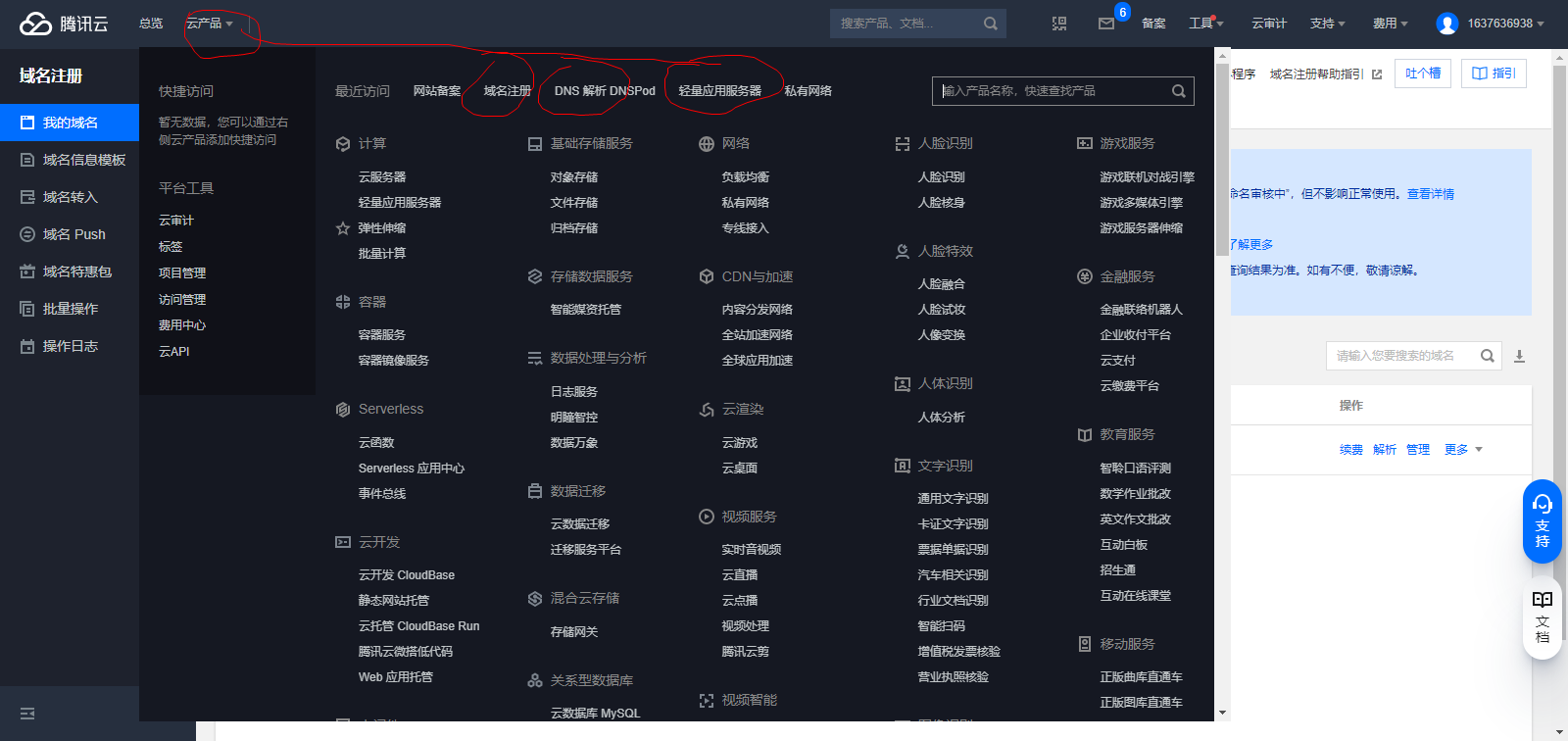Click 解析 action link
Image resolution: width=1568 pixels, height=741 pixels.
1385,450
